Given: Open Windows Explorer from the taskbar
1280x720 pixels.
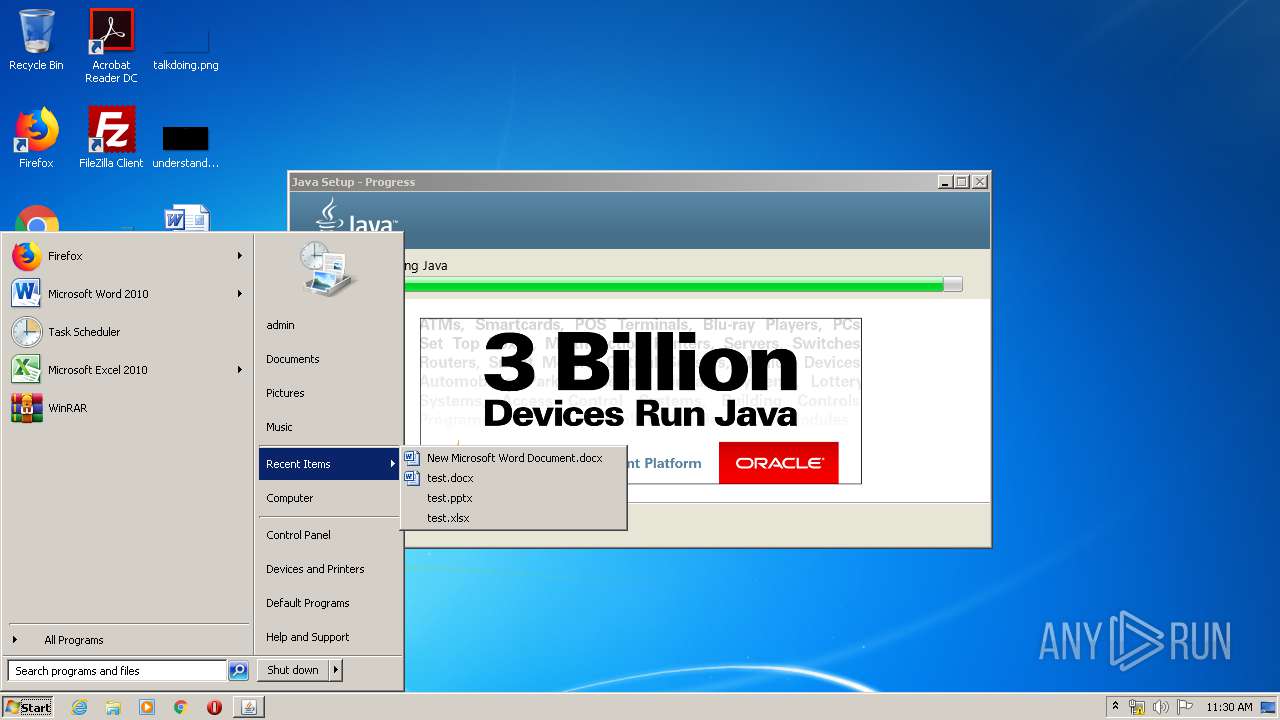Looking at the screenshot, I should pos(113,707).
